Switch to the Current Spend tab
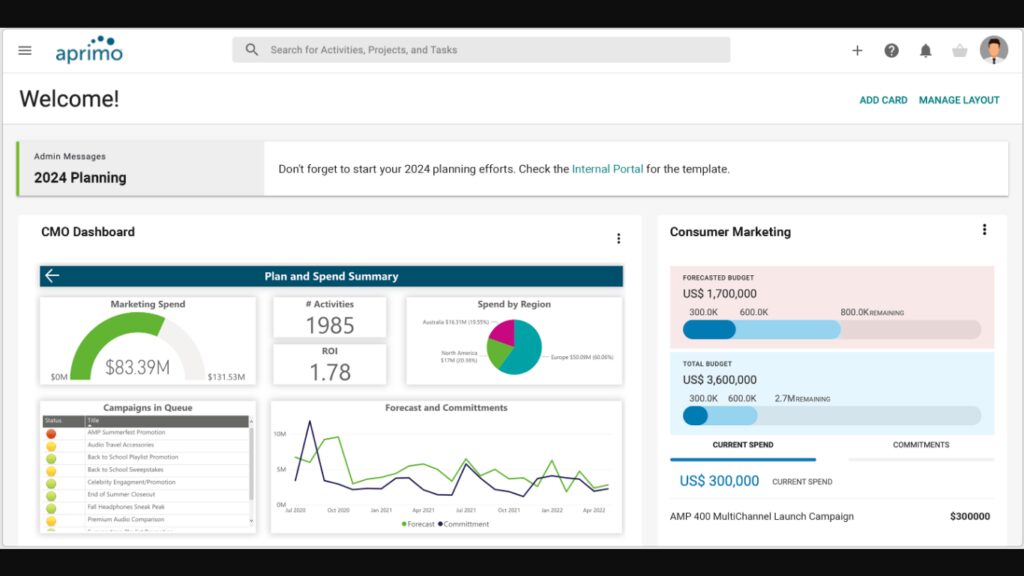Viewport: 1024px width, 576px height. [x=742, y=445]
